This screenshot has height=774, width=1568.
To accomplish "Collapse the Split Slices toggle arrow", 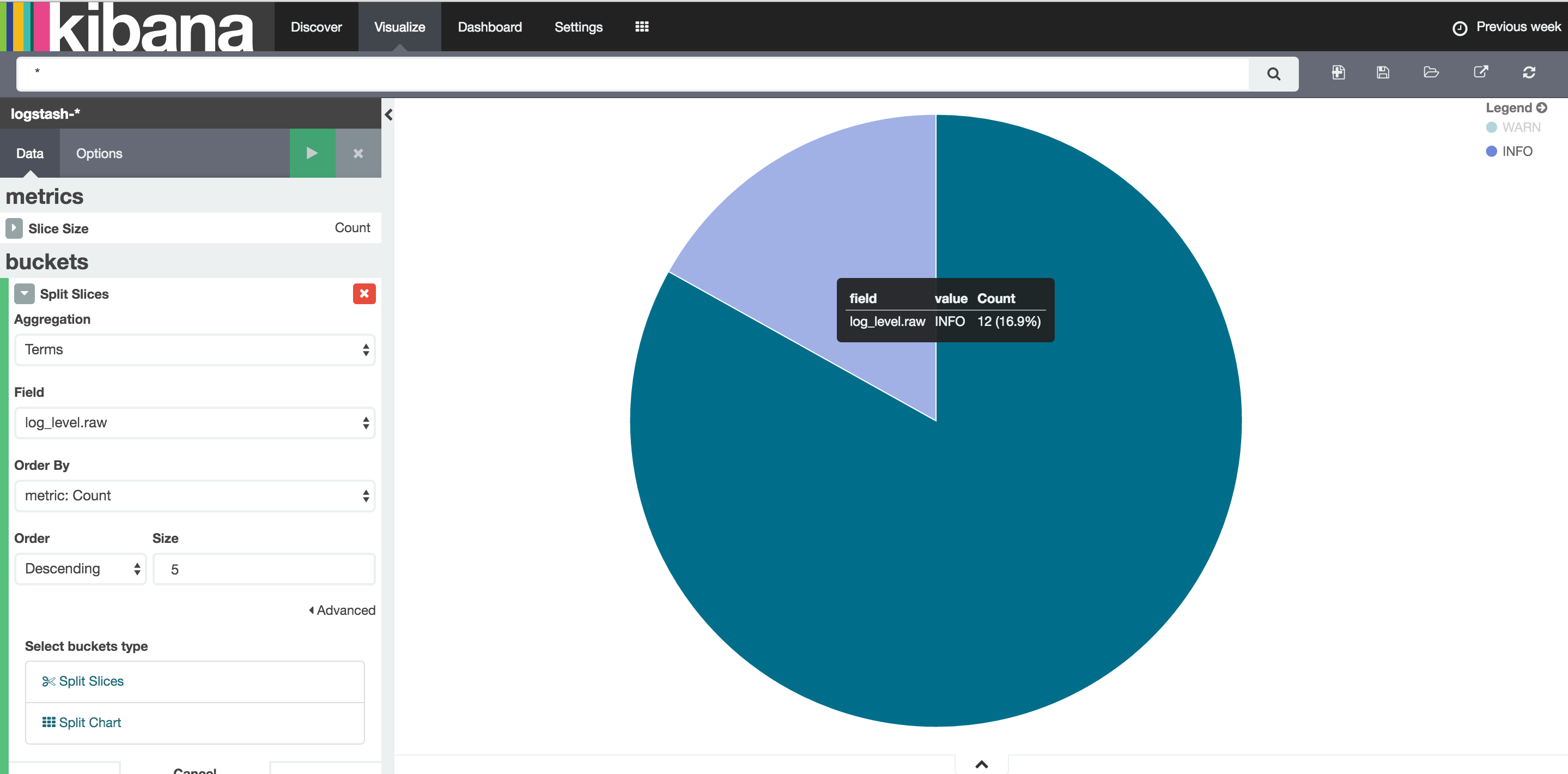I will click(x=25, y=294).
